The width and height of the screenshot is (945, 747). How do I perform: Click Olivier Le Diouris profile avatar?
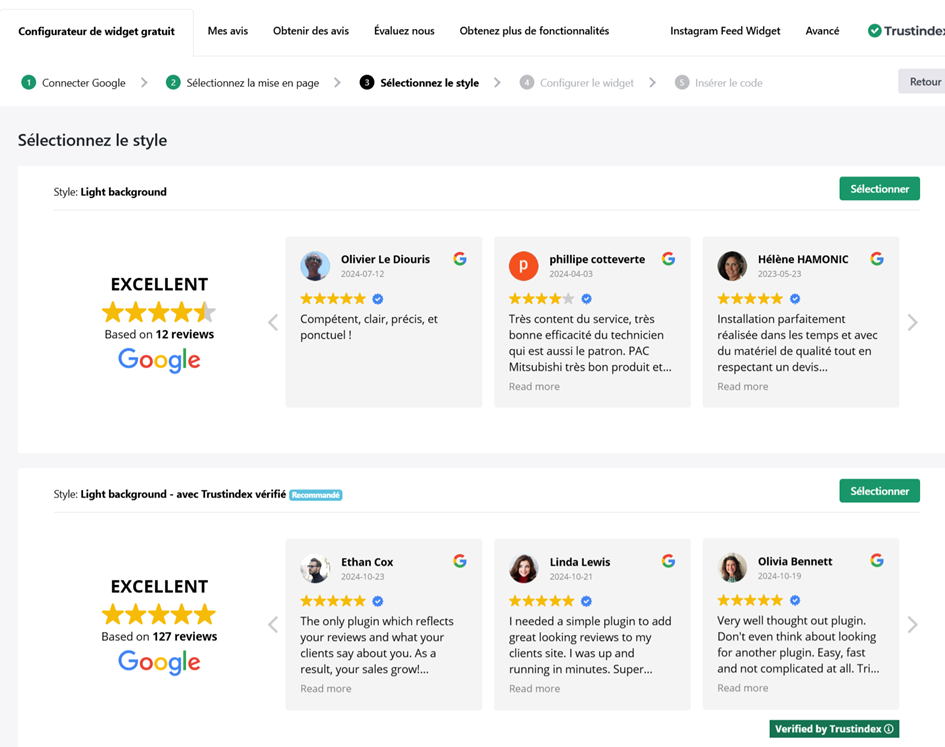click(x=315, y=266)
